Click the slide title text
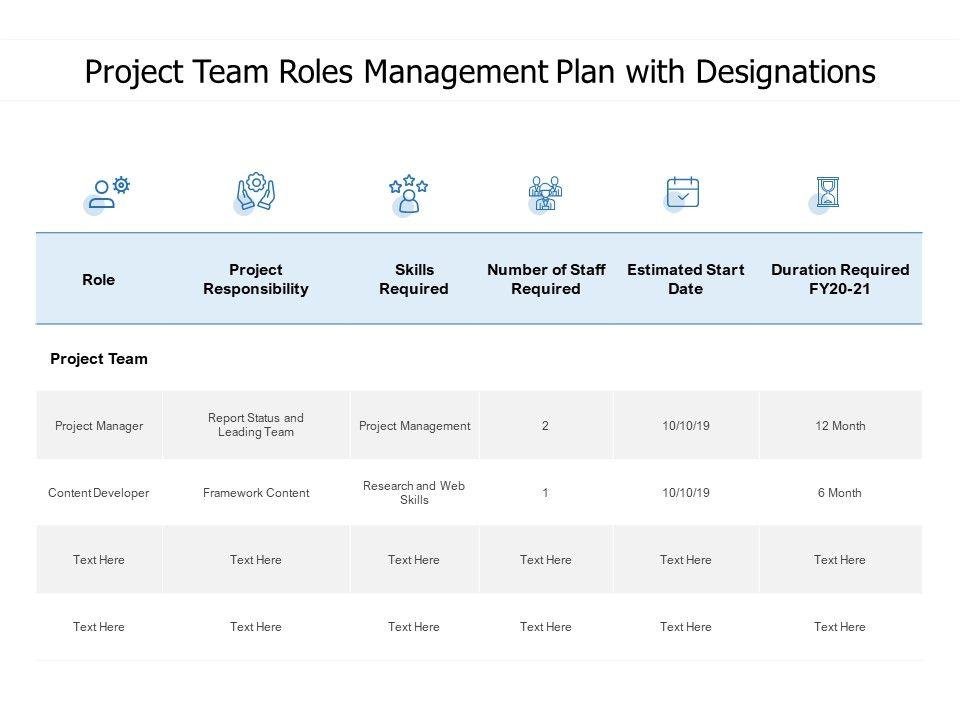This screenshot has width=960, height=720. [x=480, y=72]
